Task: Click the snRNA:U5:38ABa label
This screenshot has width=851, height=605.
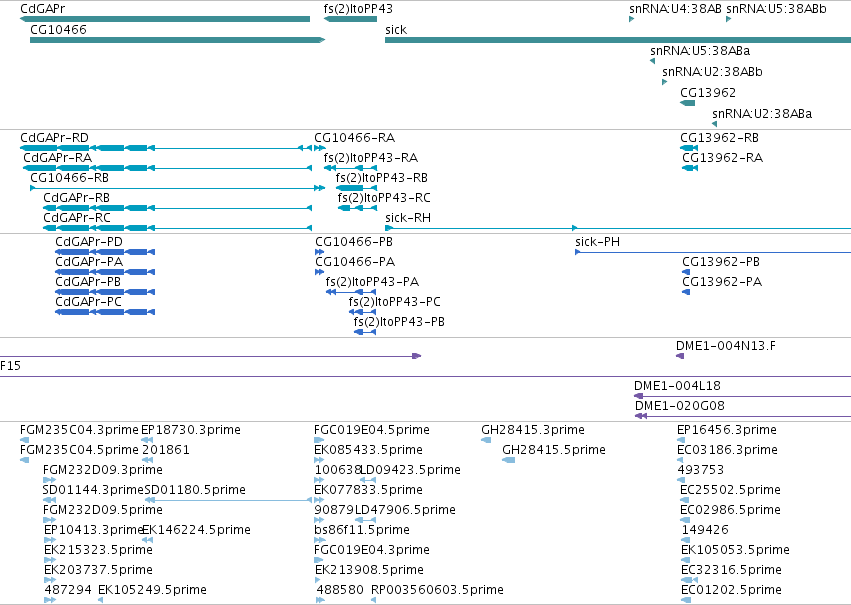Action: tap(700, 51)
